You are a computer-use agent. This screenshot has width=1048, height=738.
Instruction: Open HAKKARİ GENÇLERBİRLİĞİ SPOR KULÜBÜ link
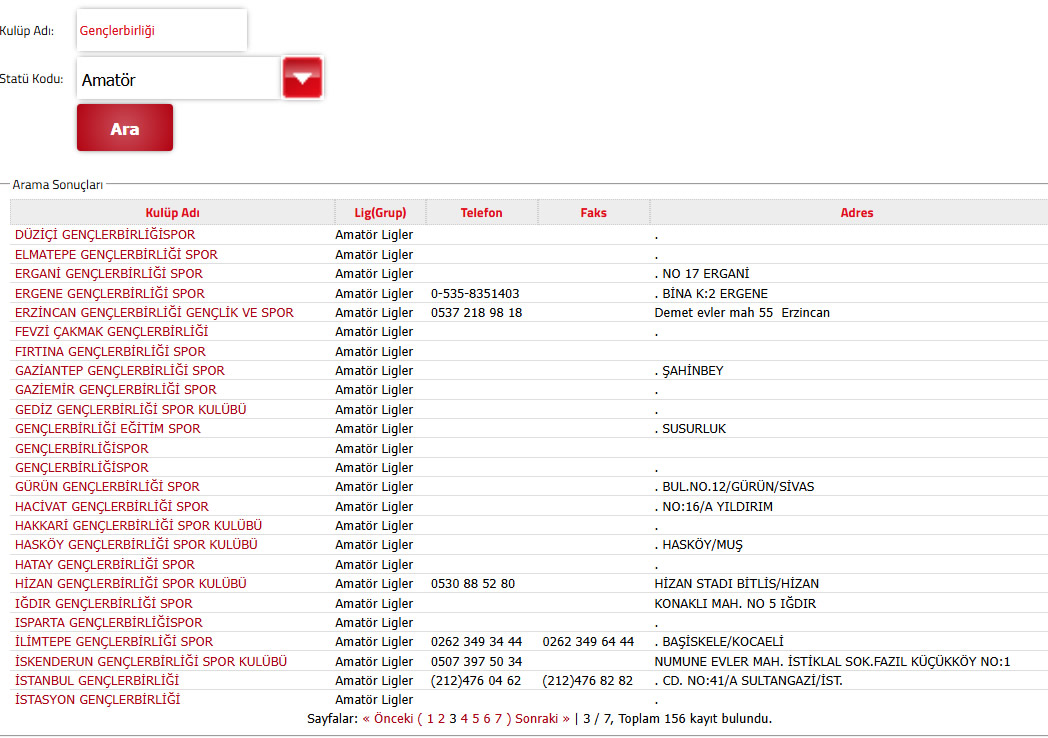tap(138, 525)
